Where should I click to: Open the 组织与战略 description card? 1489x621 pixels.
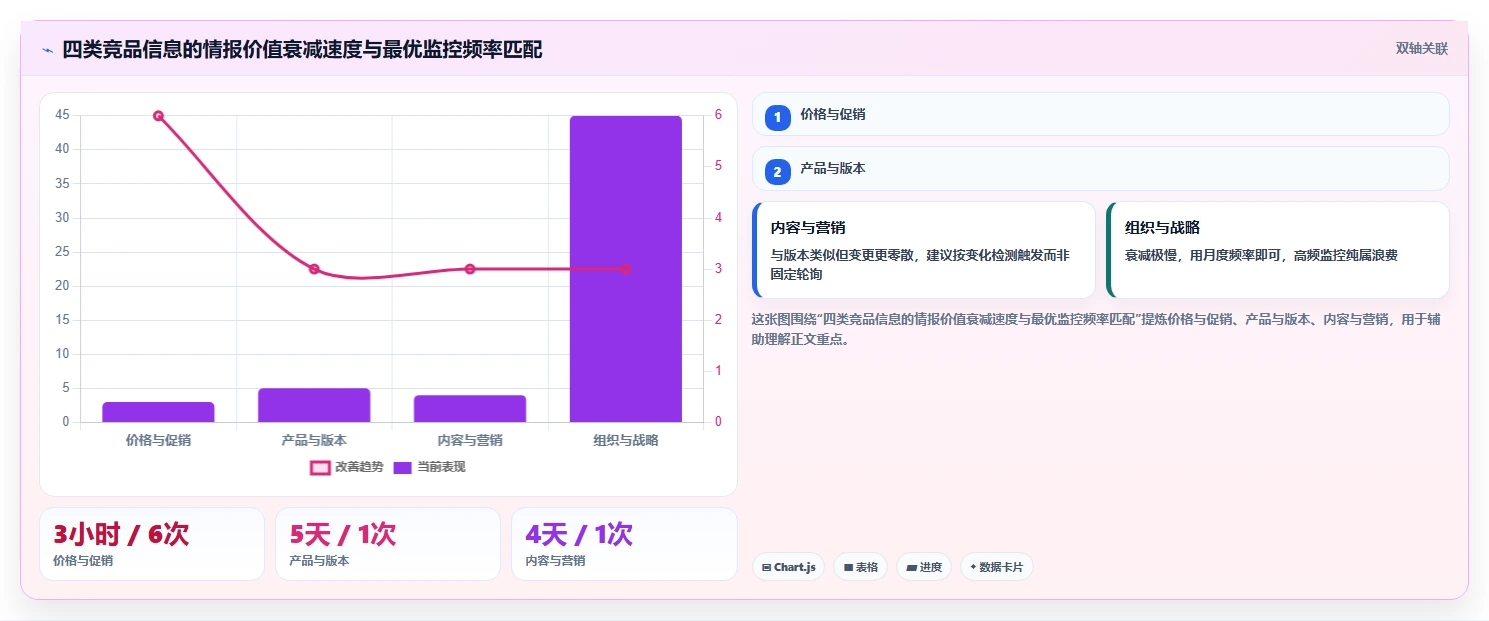1278,250
